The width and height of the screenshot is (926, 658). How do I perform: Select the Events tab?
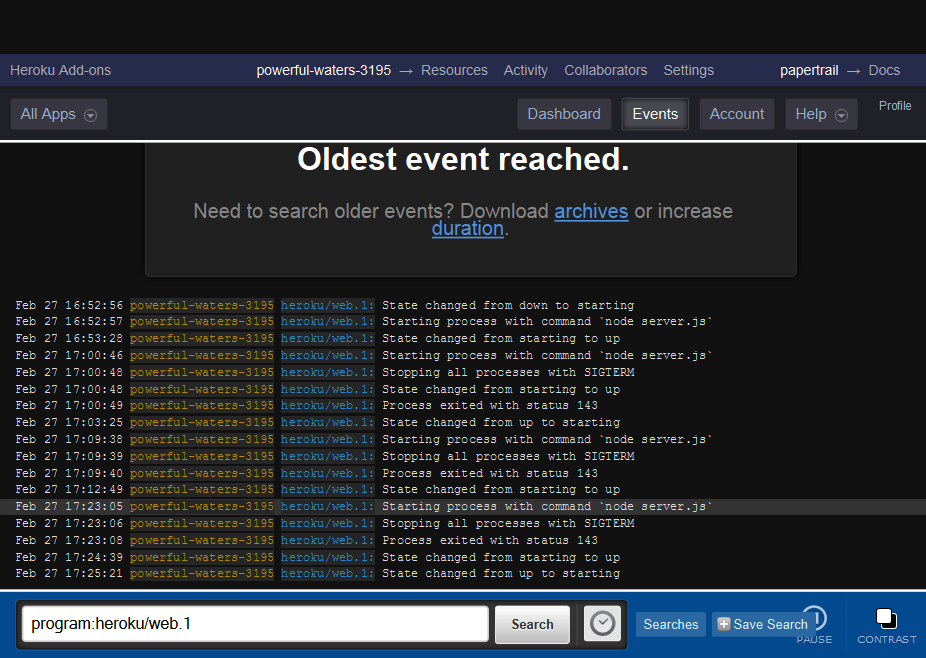656,114
